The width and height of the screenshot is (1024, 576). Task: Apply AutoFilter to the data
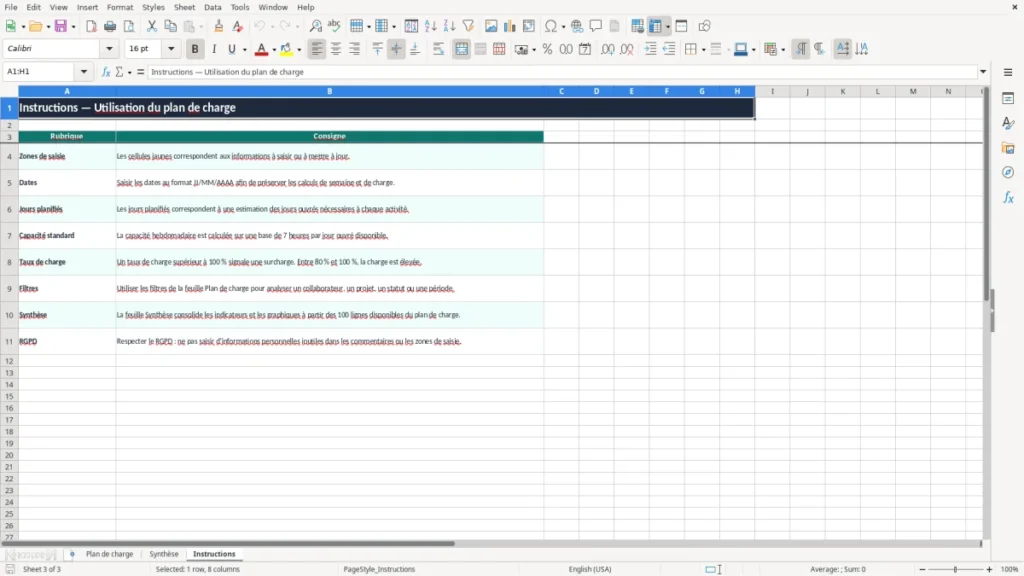pos(468,26)
